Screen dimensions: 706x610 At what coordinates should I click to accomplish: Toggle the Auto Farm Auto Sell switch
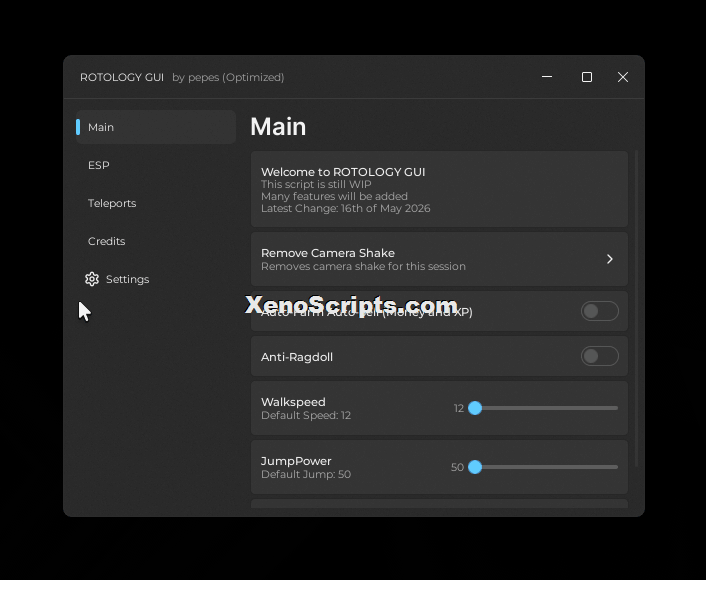[599, 311]
